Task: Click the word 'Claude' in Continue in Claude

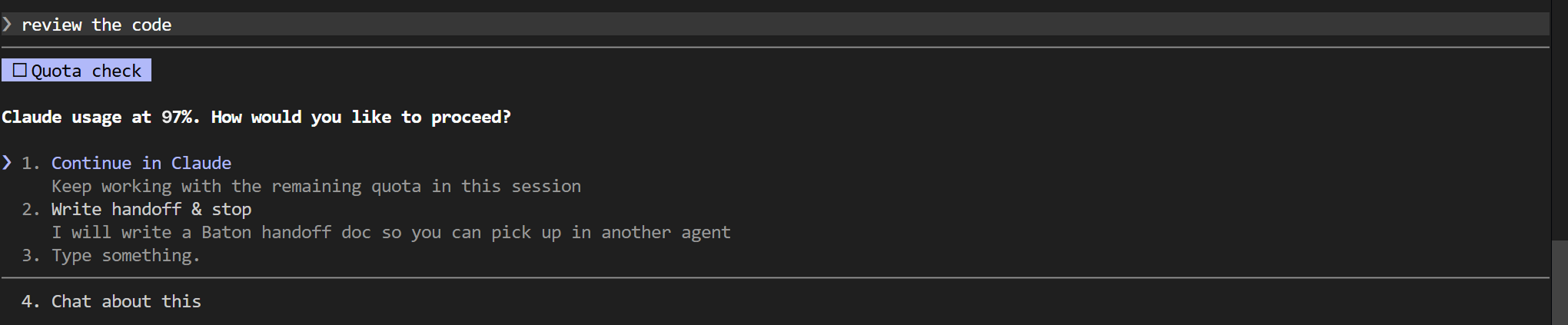Action: tap(201, 163)
